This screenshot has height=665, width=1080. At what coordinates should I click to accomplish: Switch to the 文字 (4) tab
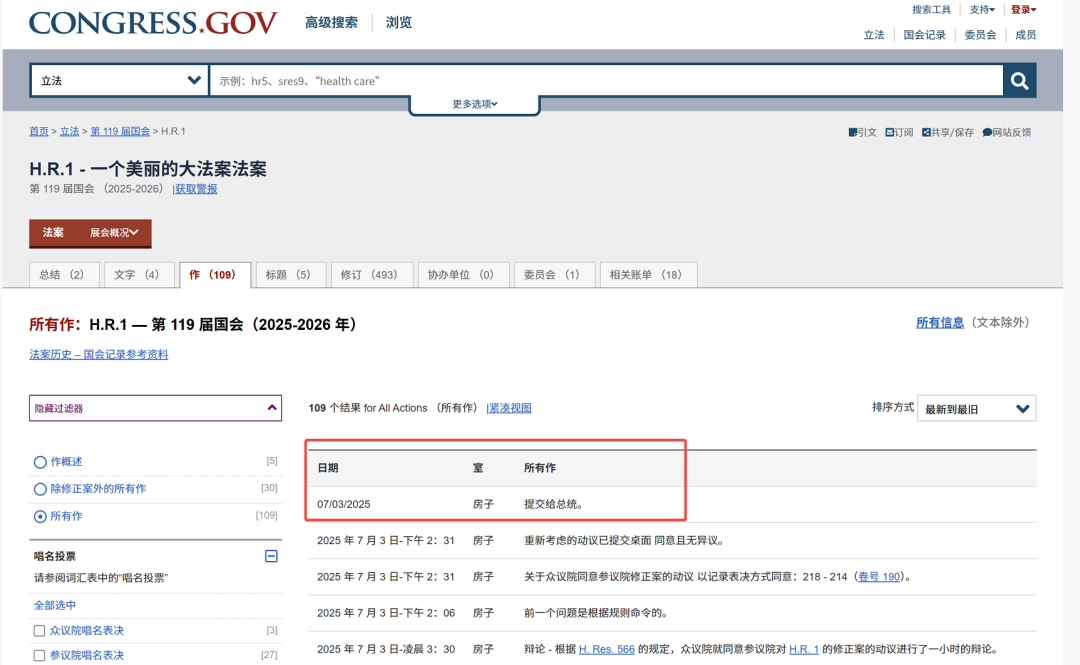click(x=139, y=275)
